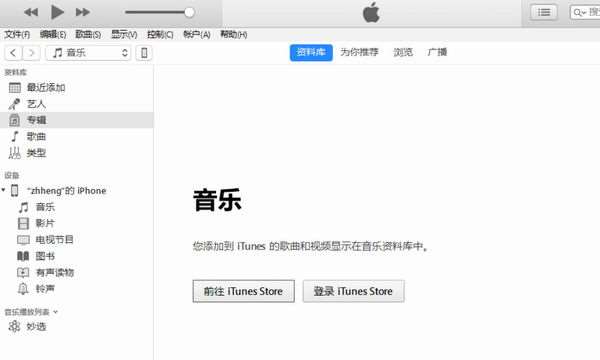This screenshot has height=360, width=600.
Task: Open the 歌曲(S) menu
Action: pyautogui.click(x=88, y=34)
